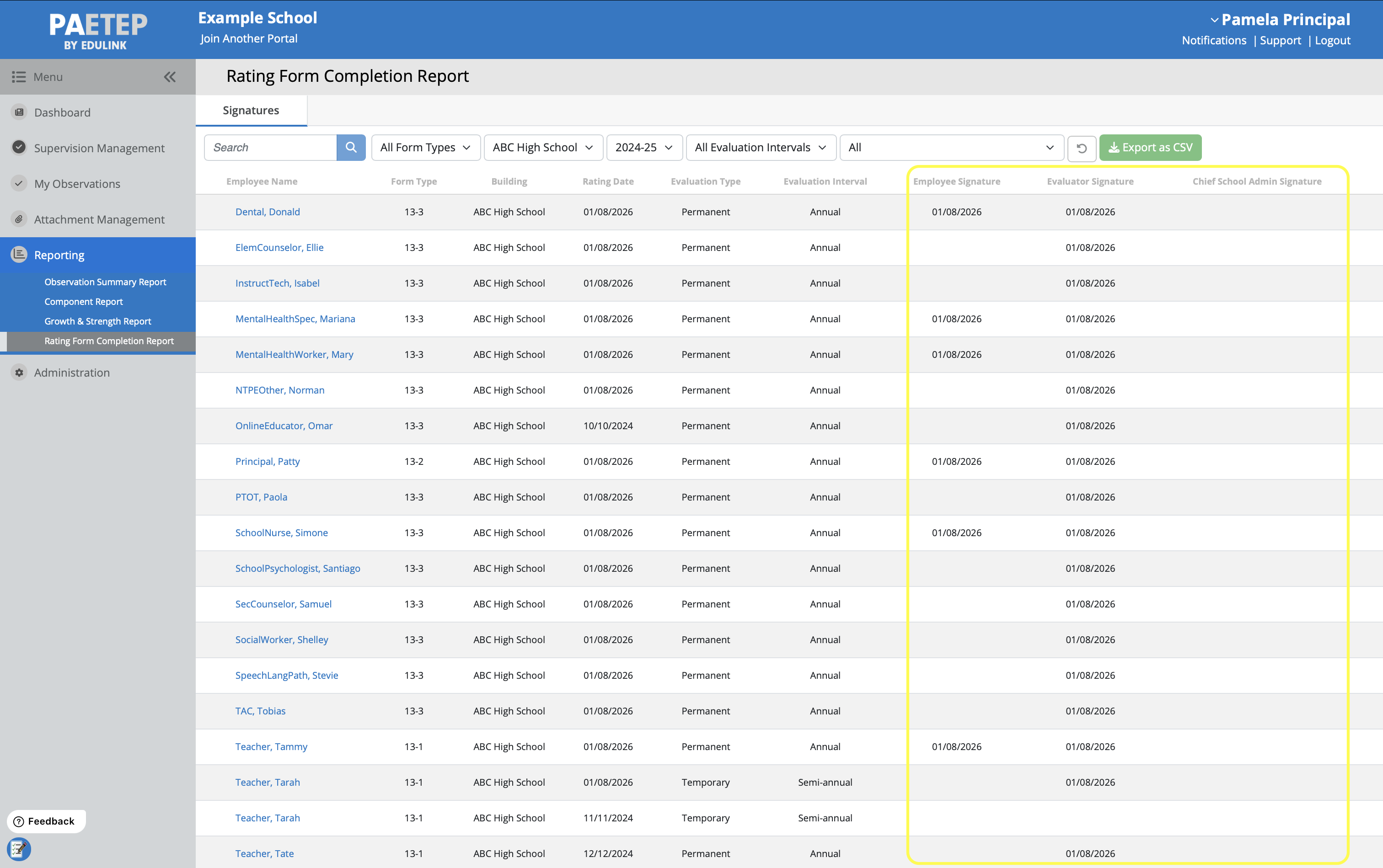Click the Dashboard sidebar icon
This screenshot has height=868, width=1383.
coord(20,112)
